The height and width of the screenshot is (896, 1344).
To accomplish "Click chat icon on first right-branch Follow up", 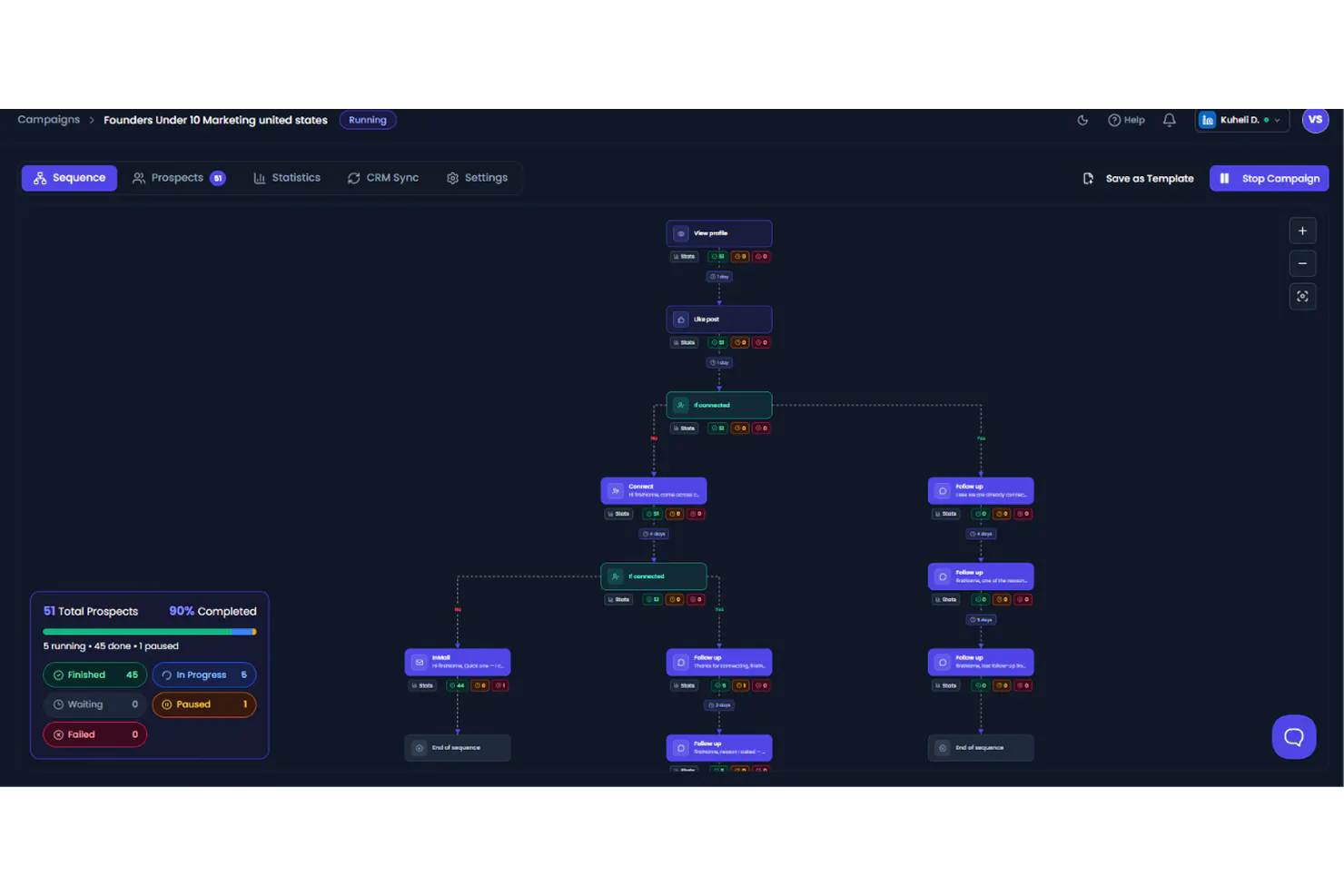I will pos(943,491).
